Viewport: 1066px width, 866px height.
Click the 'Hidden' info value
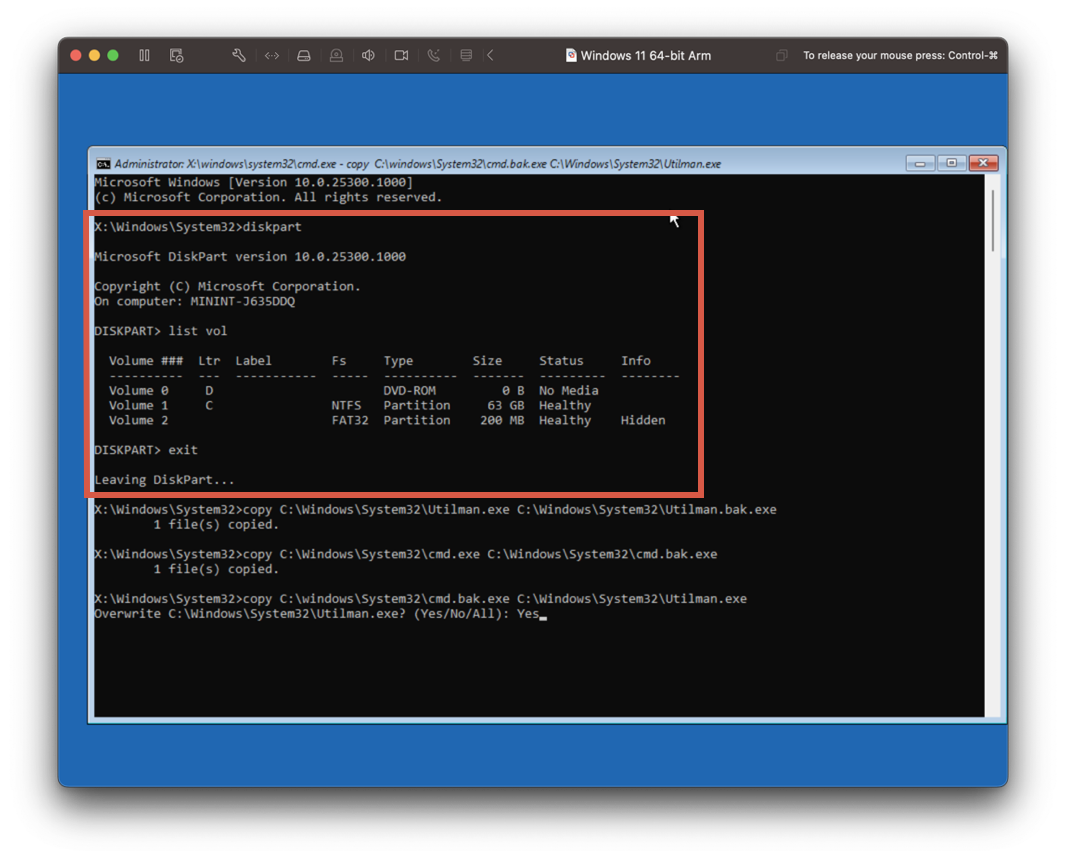click(x=643, y=421)
